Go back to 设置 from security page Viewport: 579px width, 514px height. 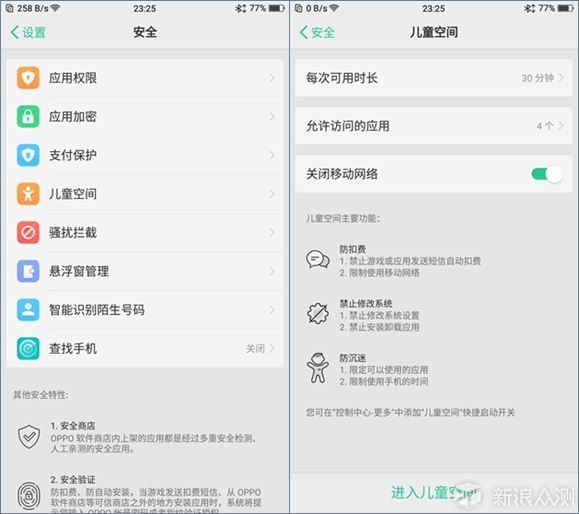point(28,32)
